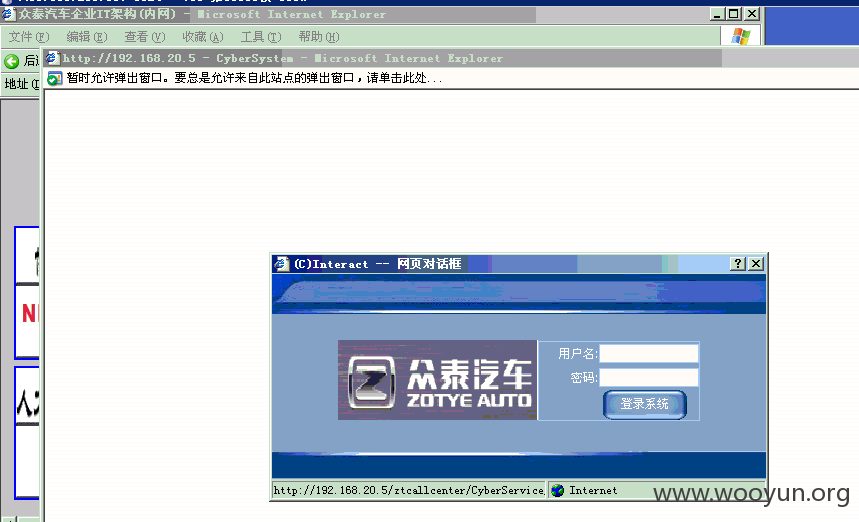The width and height of the screenshot is (859, 522).
Task: Click the 登录系统 login button
Action: [645, 404]
